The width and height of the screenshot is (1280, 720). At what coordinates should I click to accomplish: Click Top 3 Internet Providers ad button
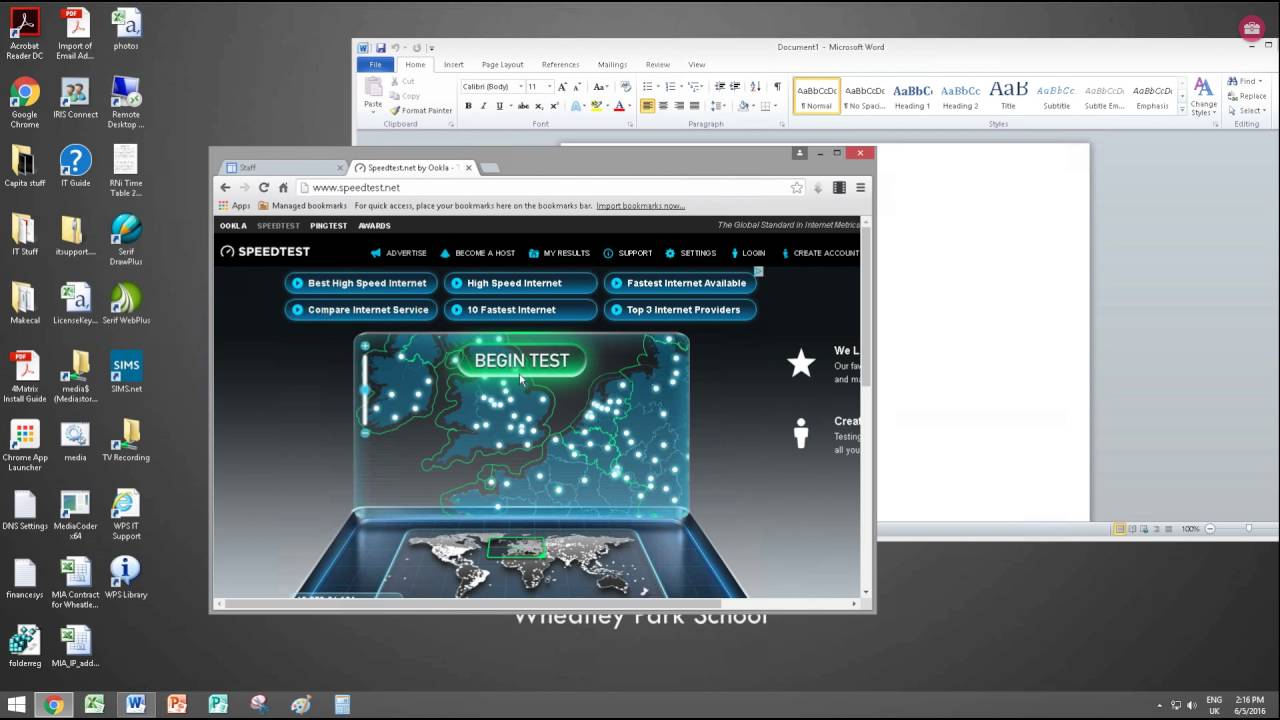pos(680,310)
